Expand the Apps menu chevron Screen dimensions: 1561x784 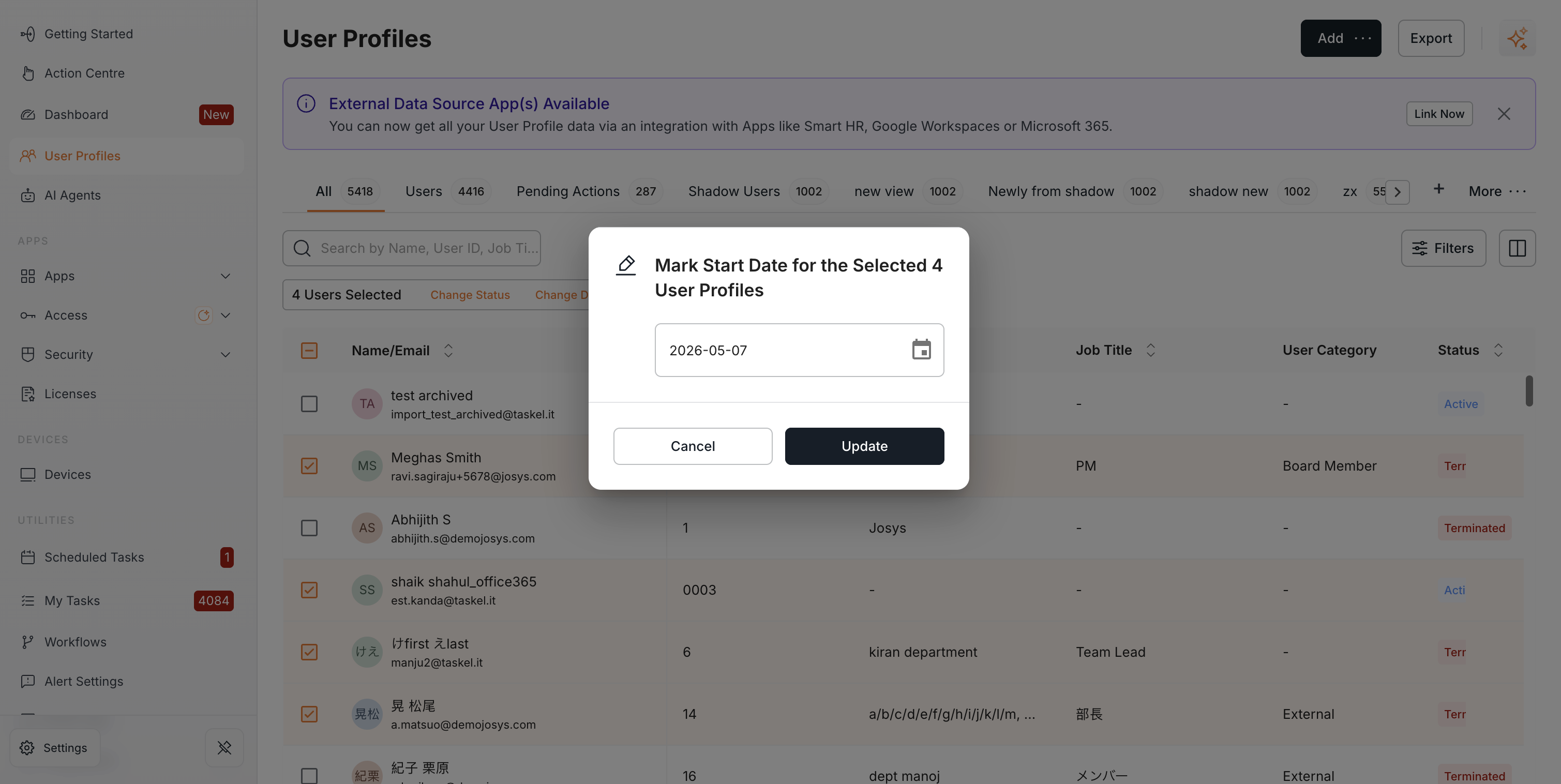[226, 276]
